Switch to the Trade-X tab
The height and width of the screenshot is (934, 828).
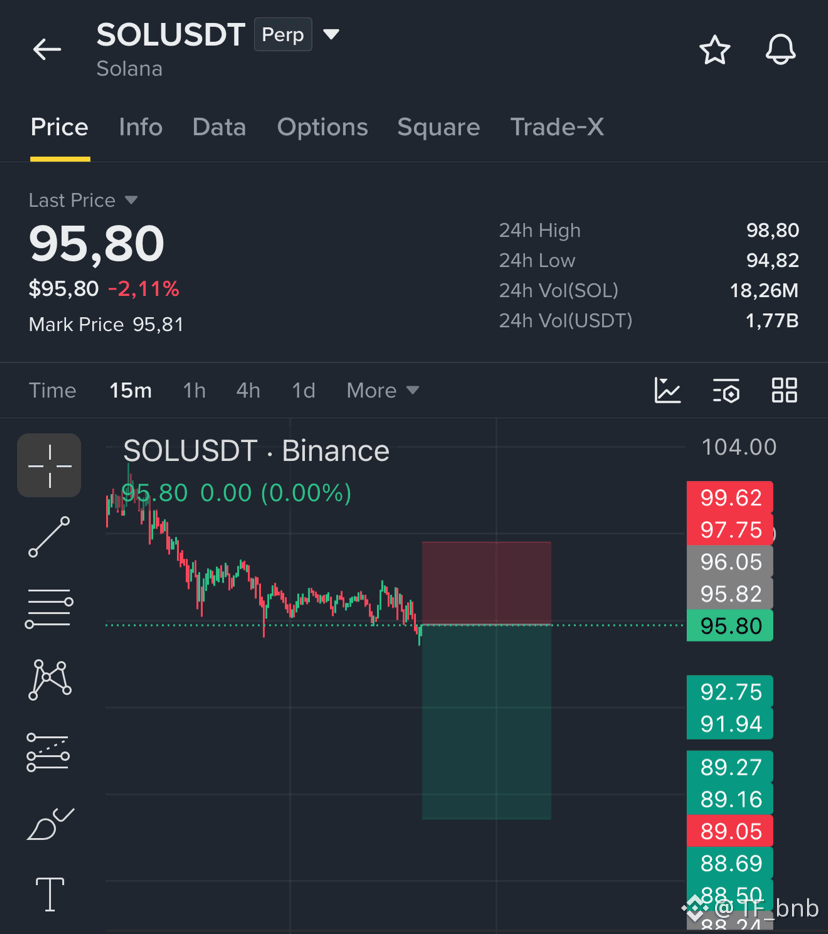click(x=557, y=127)
